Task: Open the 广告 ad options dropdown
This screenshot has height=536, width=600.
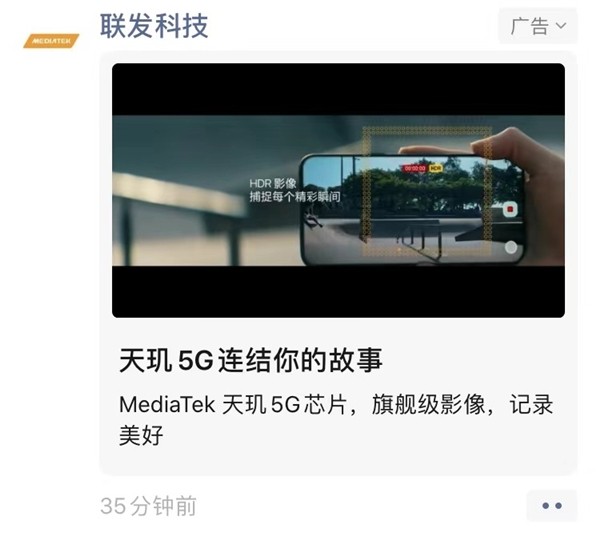Action: coord(538,26)
